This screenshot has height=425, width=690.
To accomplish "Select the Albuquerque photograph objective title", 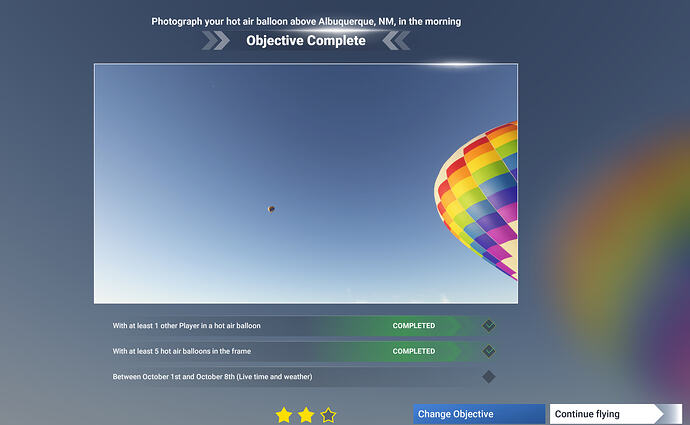I will (306, 22).
